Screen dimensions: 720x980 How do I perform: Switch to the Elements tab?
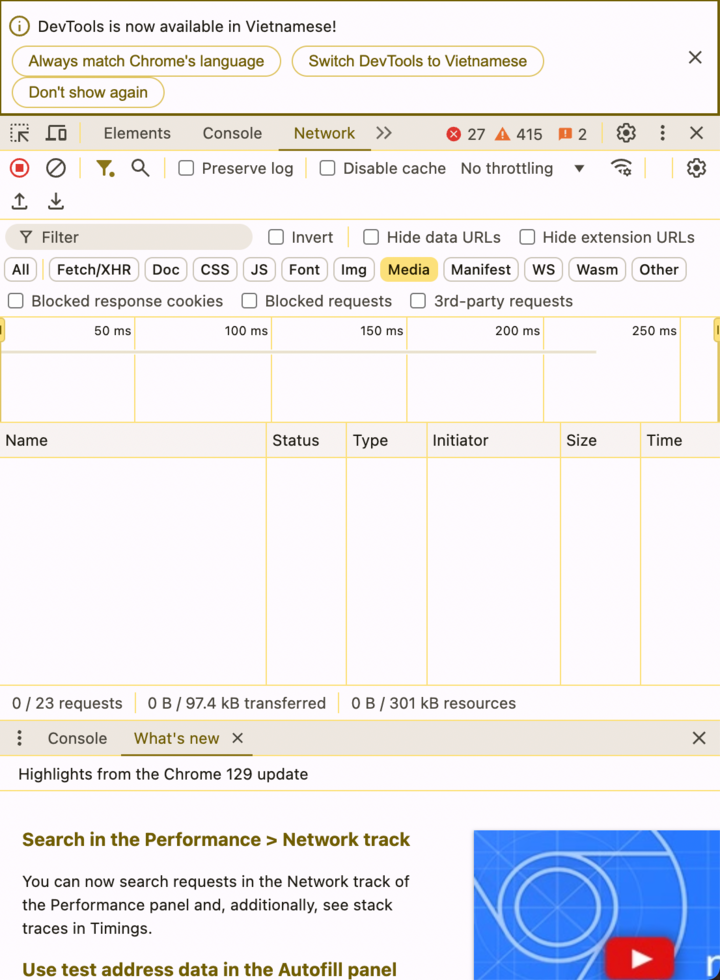(137, 133)
